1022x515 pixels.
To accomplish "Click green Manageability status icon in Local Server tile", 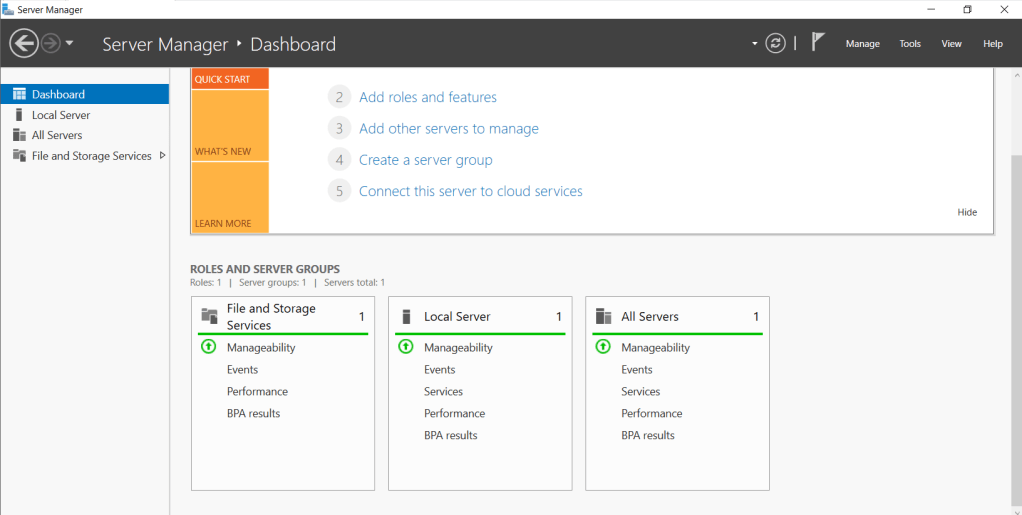I will click(x=405, y=347).
